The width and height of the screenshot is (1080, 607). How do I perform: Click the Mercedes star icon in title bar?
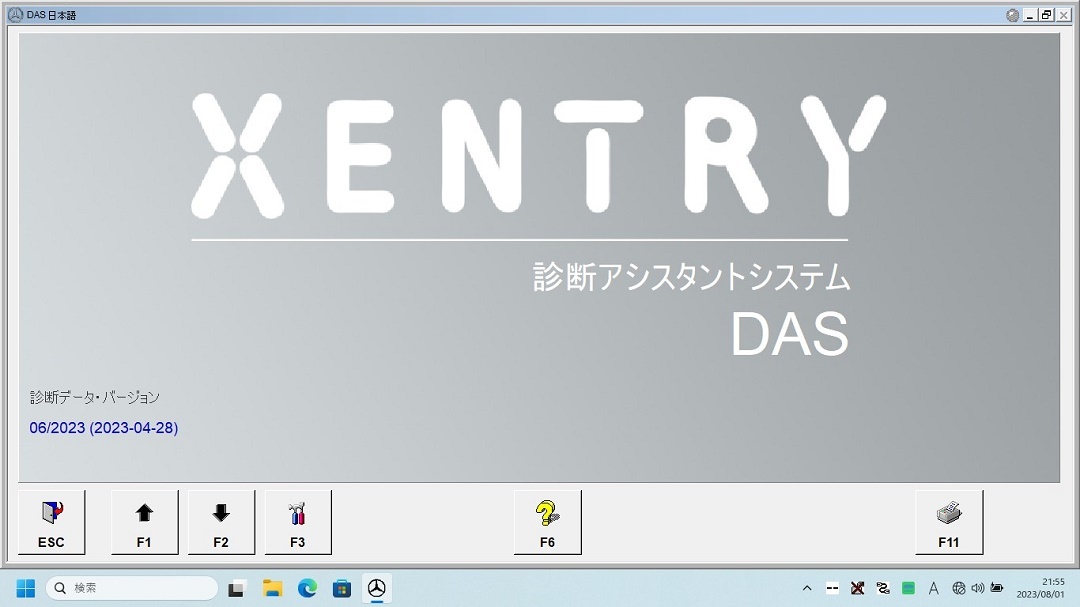coord(15,14)
